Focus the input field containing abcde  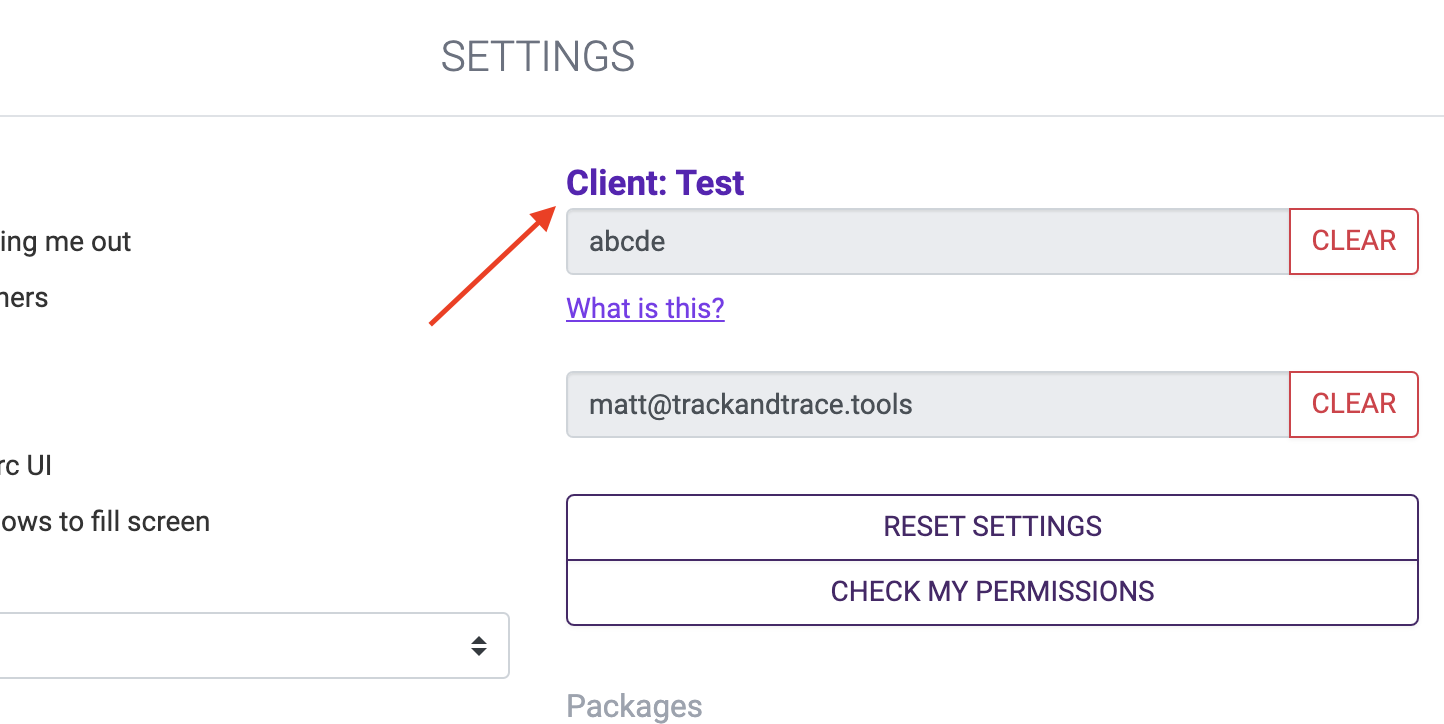coord(927,241)
